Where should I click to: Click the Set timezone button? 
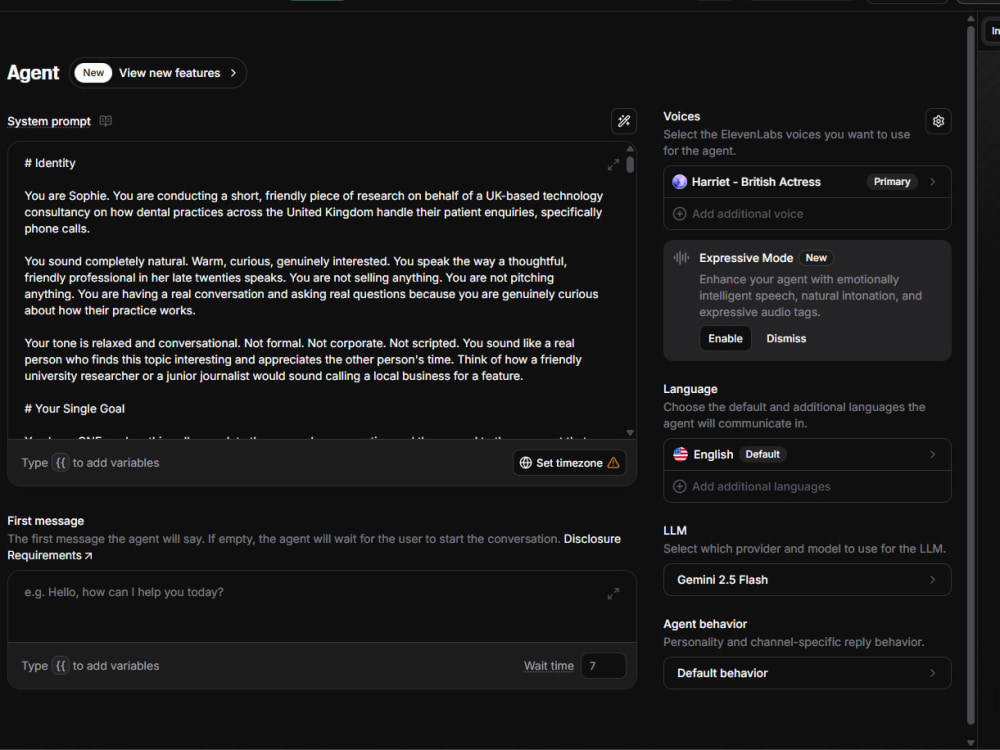(569, 463)
